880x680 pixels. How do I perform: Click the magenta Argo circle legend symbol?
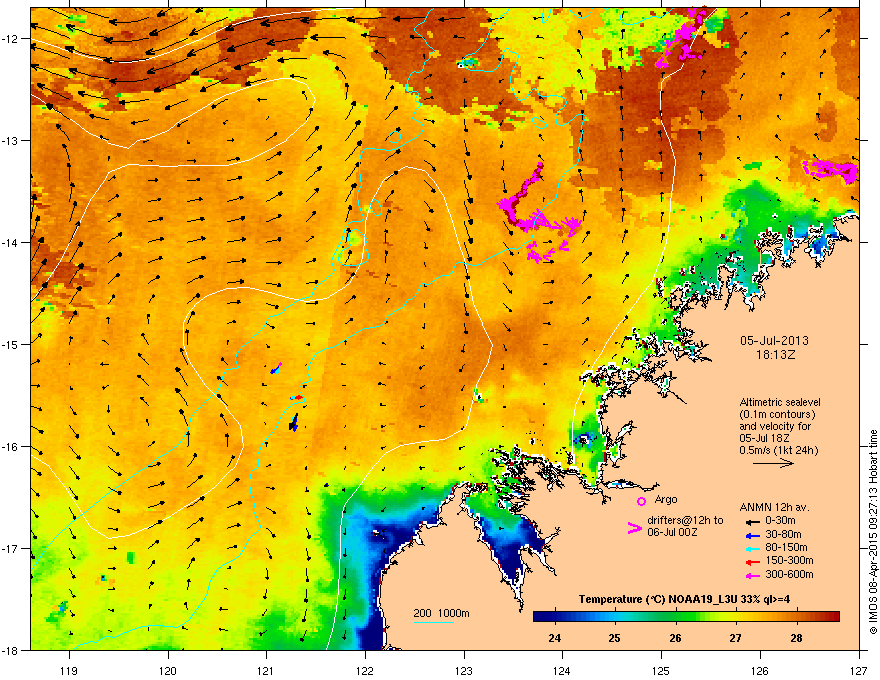[x=641, y=501]
